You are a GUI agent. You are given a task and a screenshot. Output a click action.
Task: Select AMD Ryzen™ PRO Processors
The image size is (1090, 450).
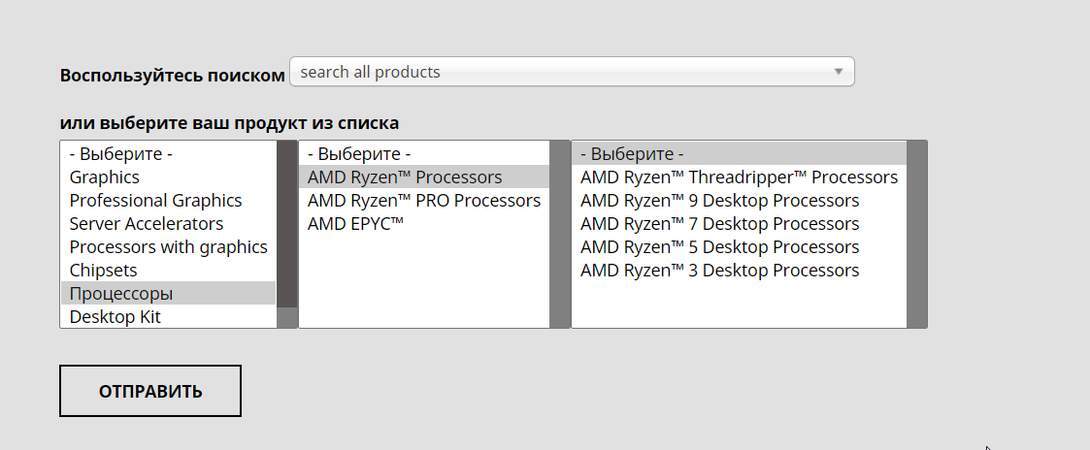tap(424, 200)
